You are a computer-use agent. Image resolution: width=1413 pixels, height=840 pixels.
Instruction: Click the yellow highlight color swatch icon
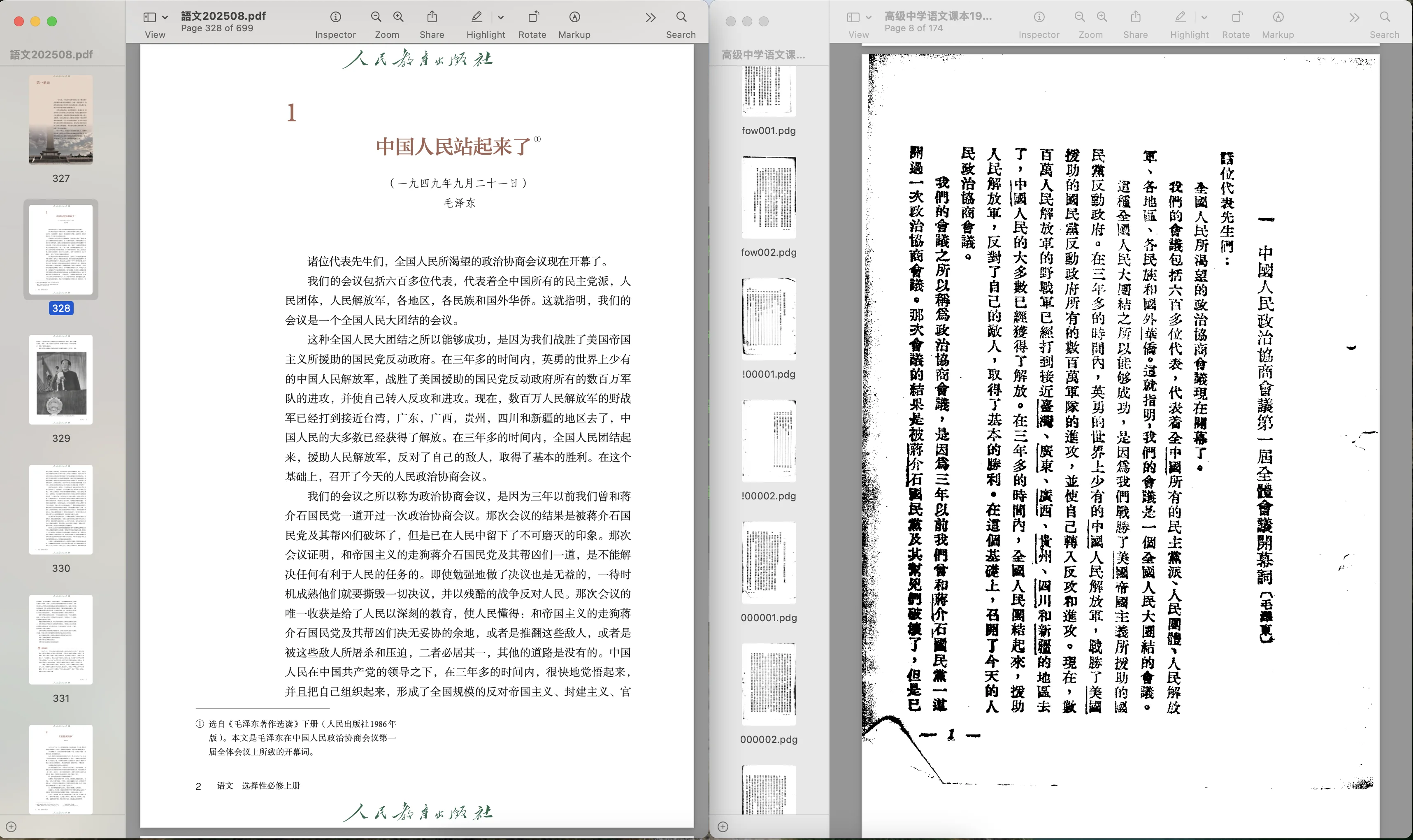[x=477, y=17]
